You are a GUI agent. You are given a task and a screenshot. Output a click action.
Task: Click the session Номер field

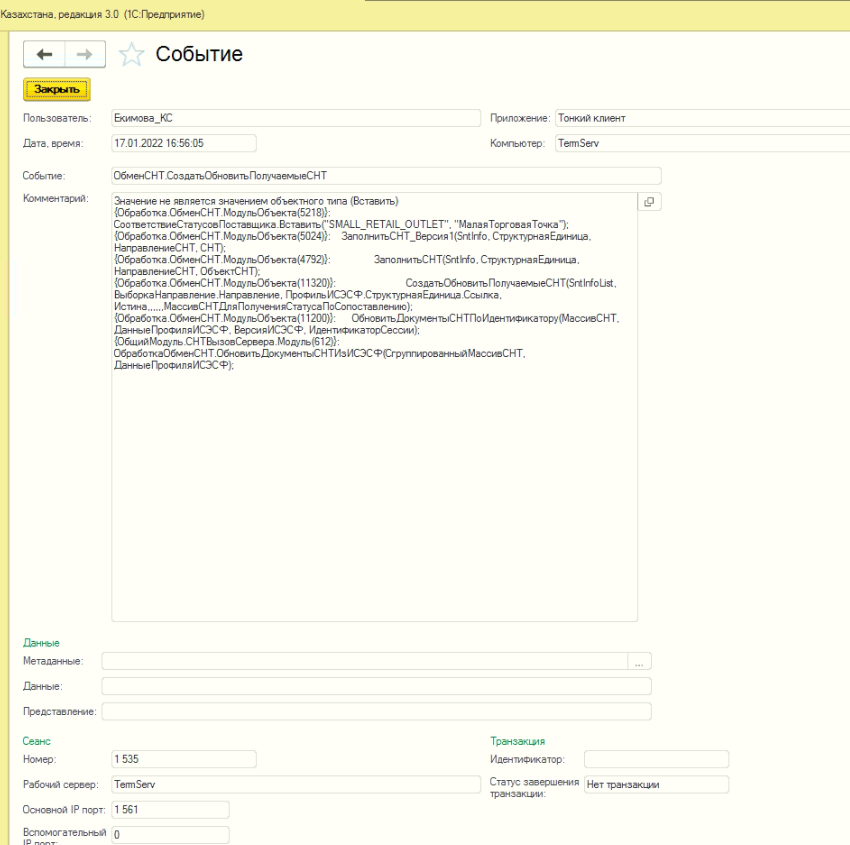point(183,759)
